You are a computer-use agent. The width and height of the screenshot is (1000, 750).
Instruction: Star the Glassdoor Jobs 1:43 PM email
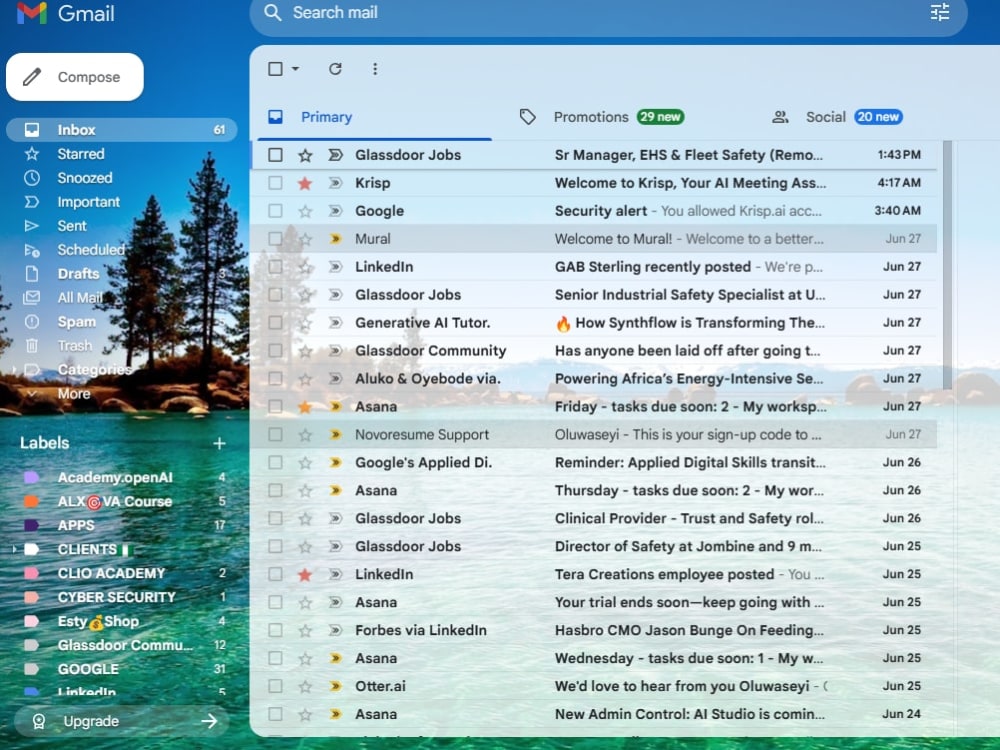[305, 155]
